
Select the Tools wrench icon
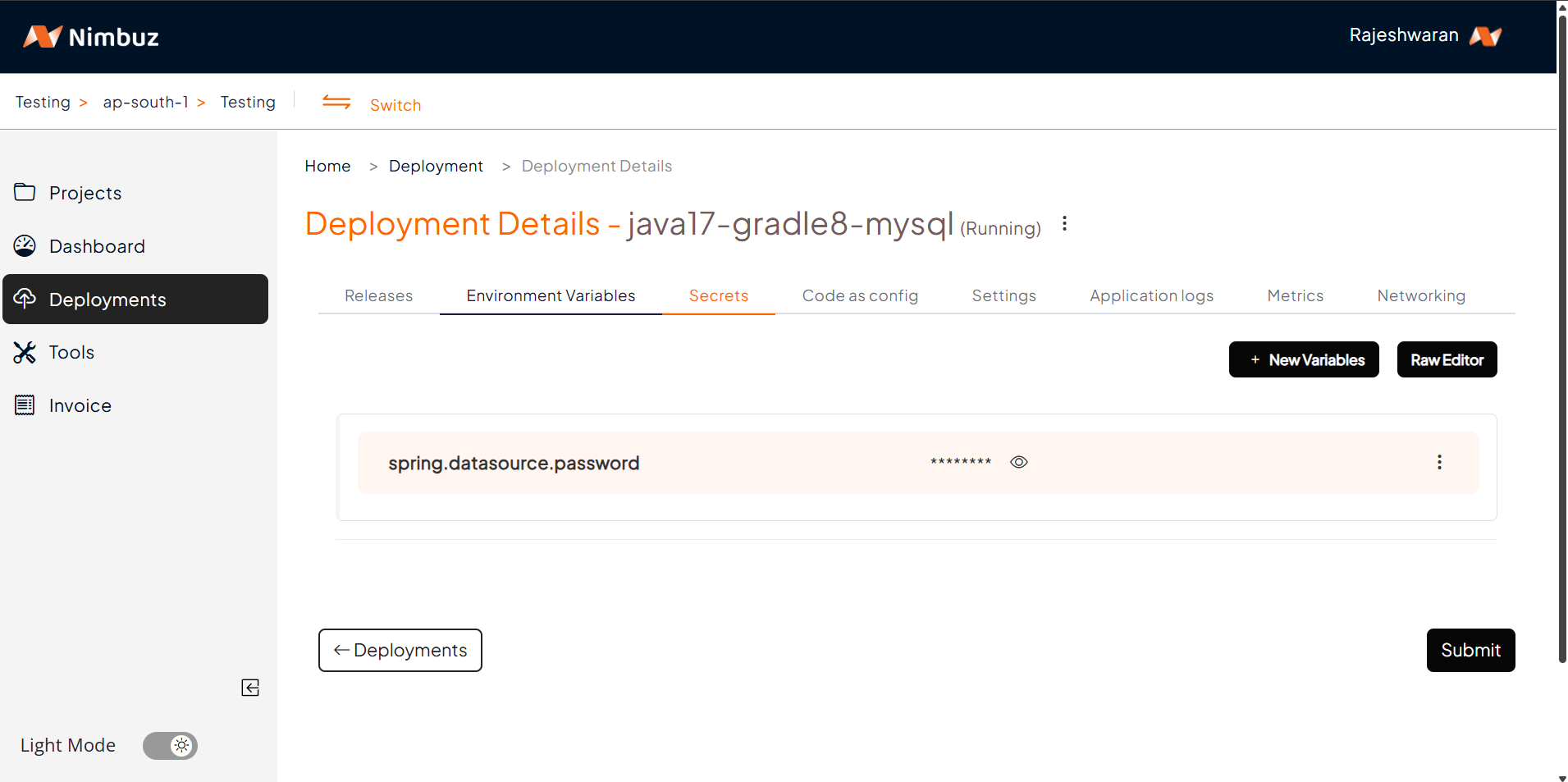coord(25,352)
